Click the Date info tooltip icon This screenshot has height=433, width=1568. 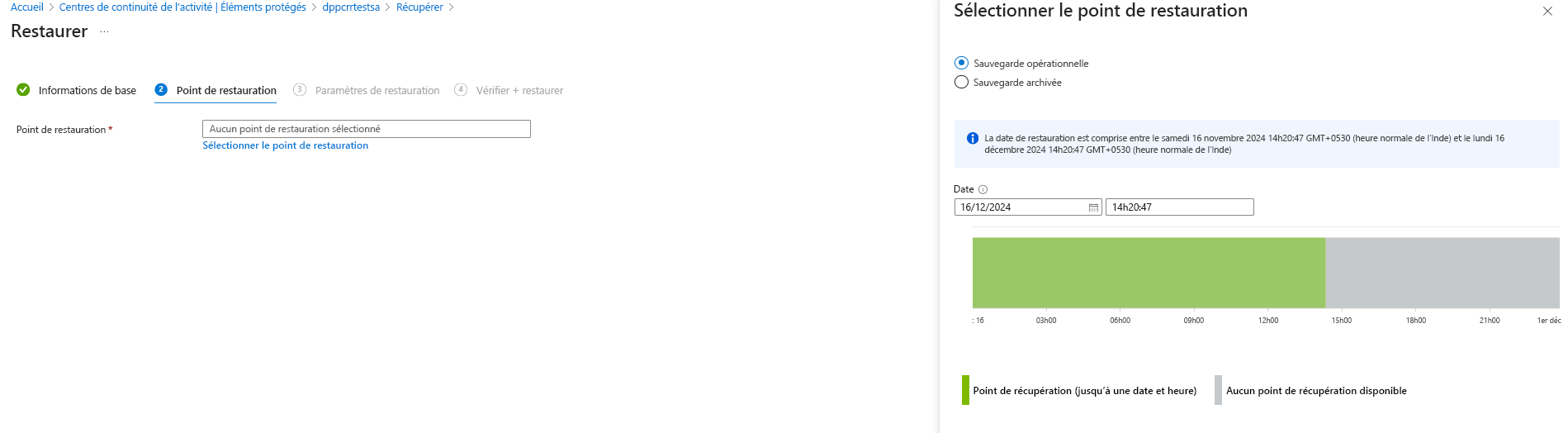[983, 189]
